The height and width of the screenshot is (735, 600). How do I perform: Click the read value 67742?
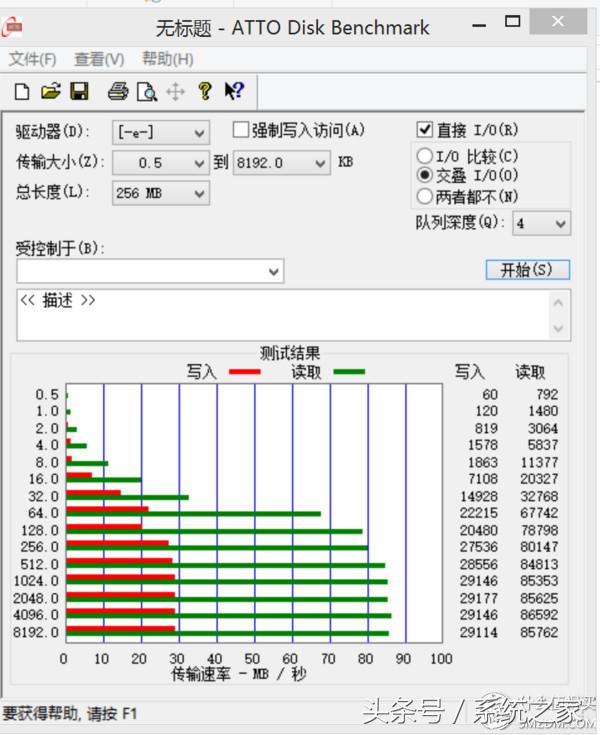[539, 513]
